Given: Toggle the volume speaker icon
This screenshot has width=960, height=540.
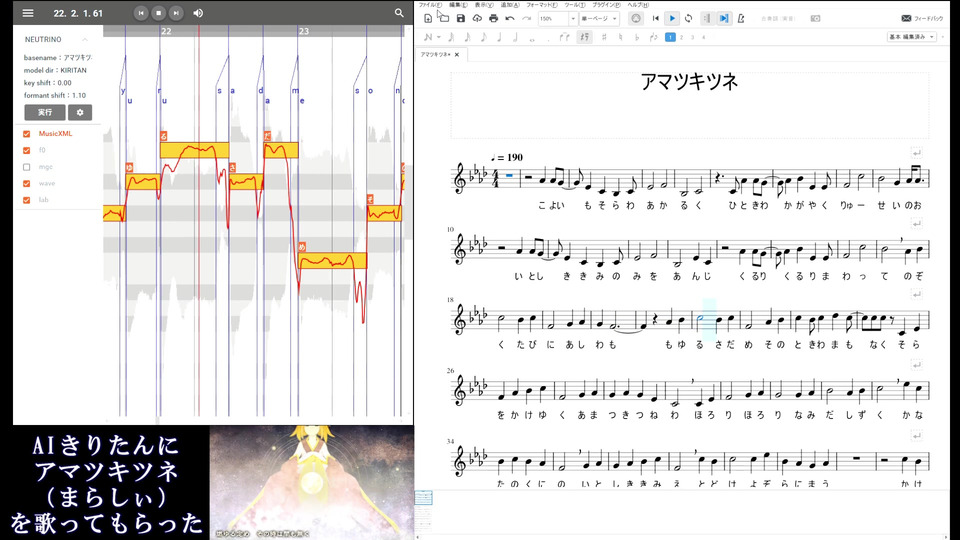Looking at the screenshot, I should tap(198, 13).
